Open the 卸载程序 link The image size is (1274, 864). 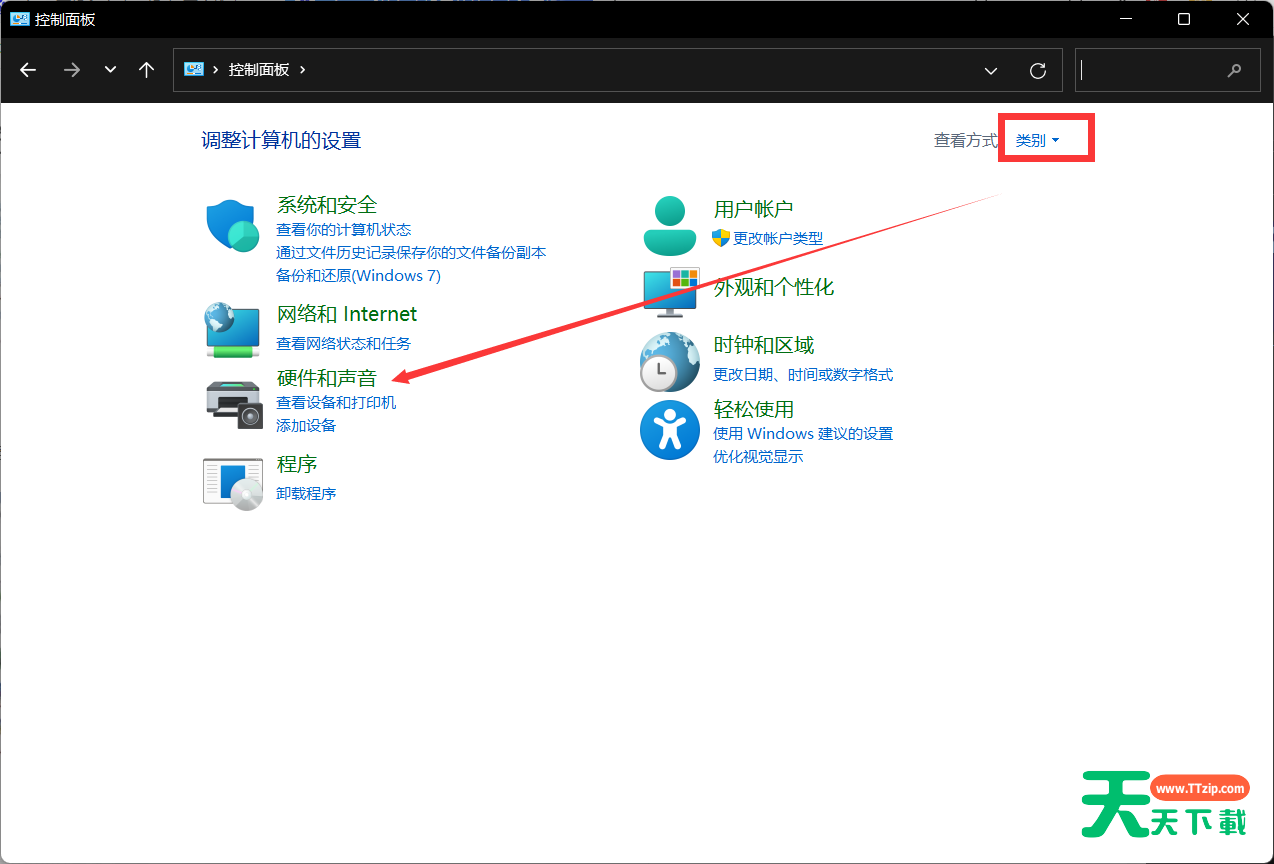(x=306, y=494)
